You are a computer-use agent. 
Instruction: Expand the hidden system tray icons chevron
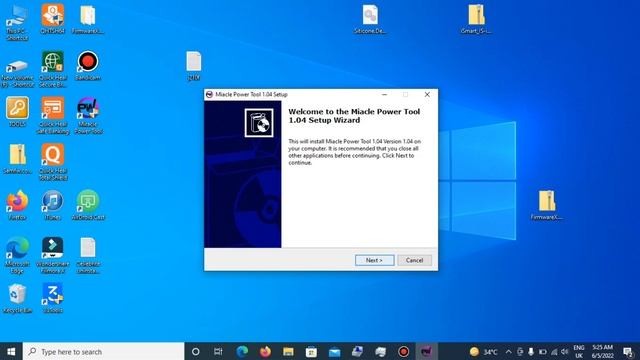[508, 351]
